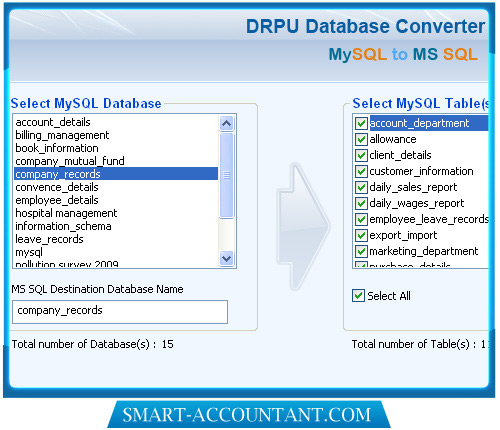This screenshot has height=430, width=500.
Task: Uncheck the account_department table checkbox
Action: tap(361, 123)
